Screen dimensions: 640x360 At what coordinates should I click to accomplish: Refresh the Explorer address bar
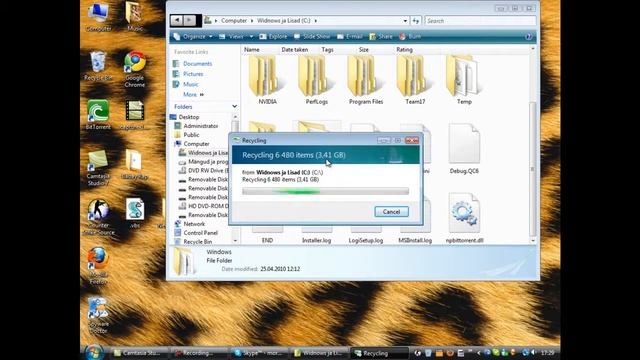click(x=416, y=20)
